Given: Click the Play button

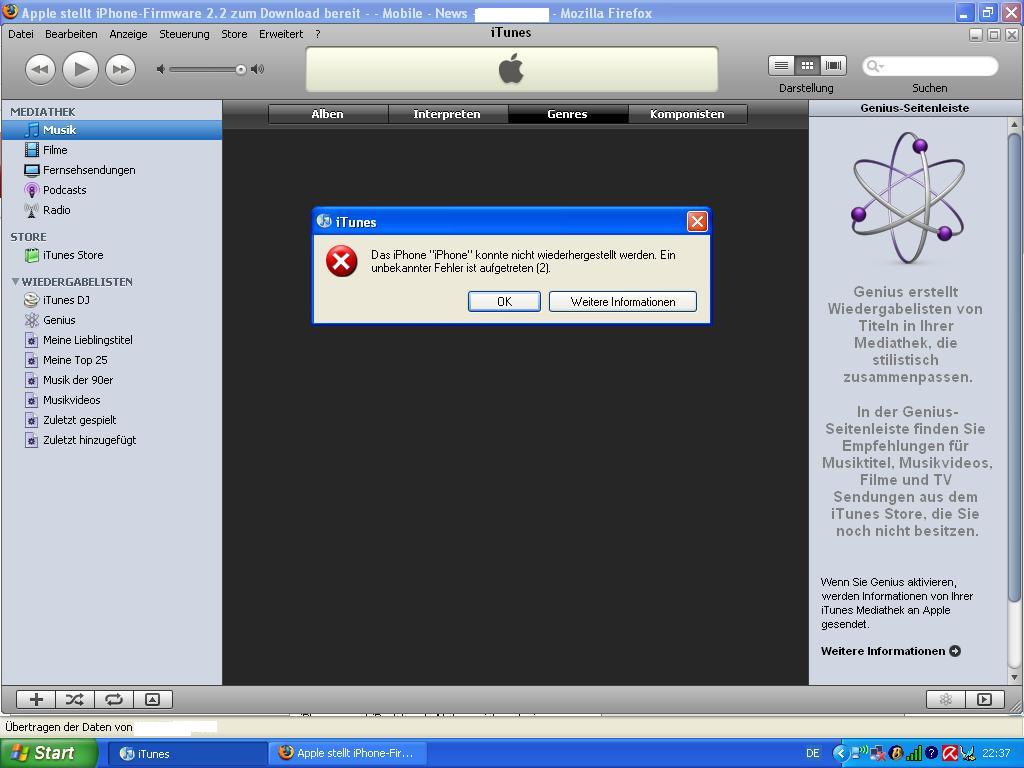Looking at the screenshot, I should tap(80, 69).
